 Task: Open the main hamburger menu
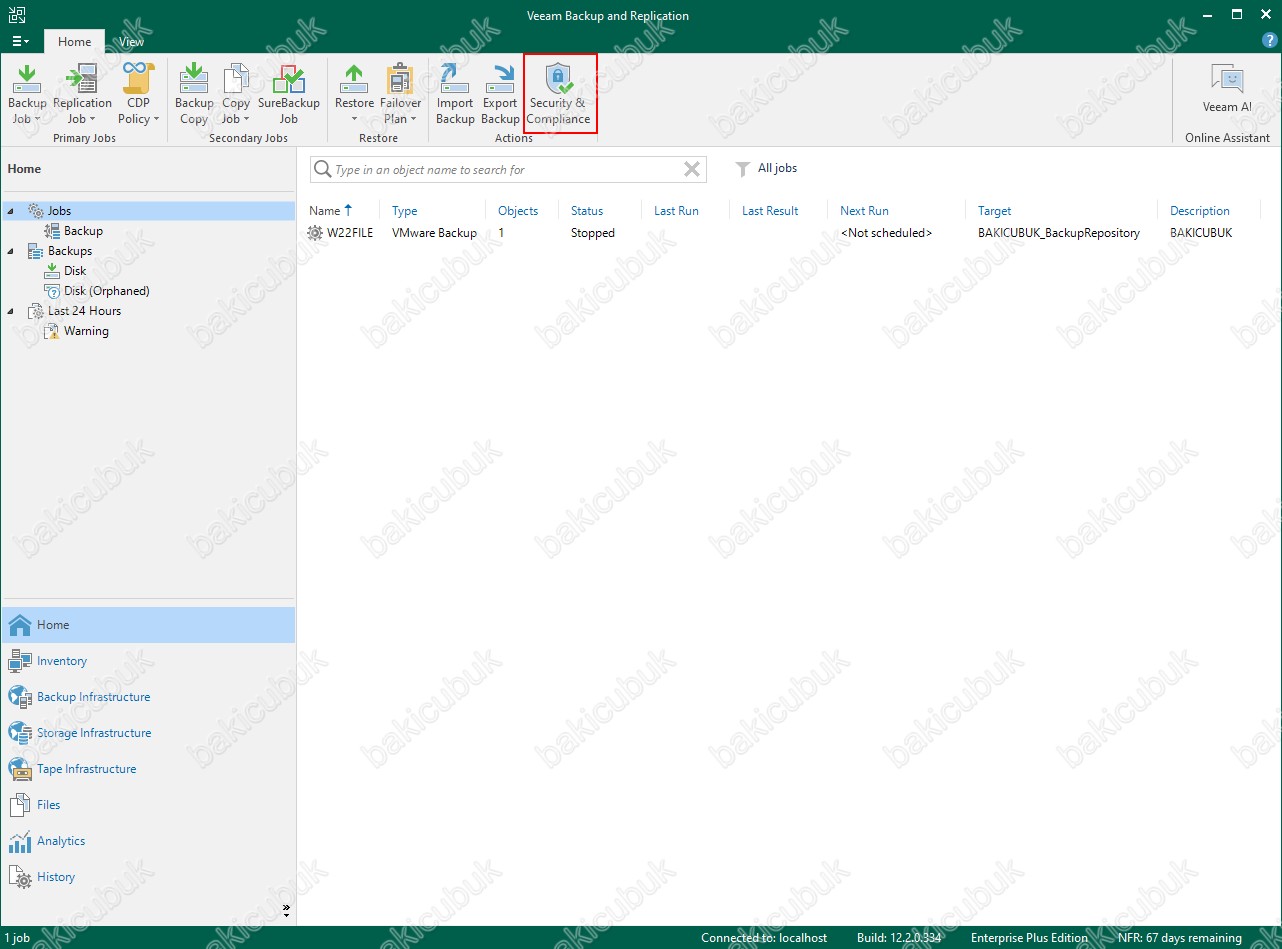[x=20, y=41]
